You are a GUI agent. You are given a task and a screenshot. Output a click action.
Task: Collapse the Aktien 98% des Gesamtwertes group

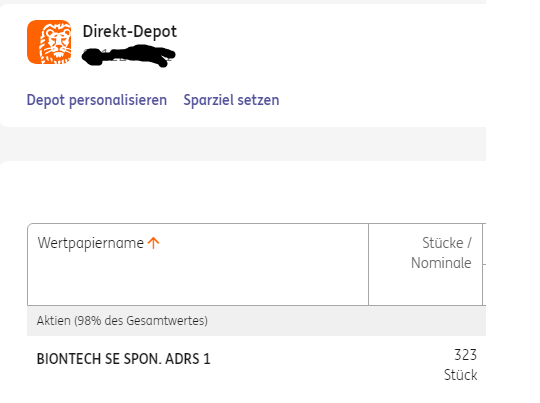click(257, 321)
